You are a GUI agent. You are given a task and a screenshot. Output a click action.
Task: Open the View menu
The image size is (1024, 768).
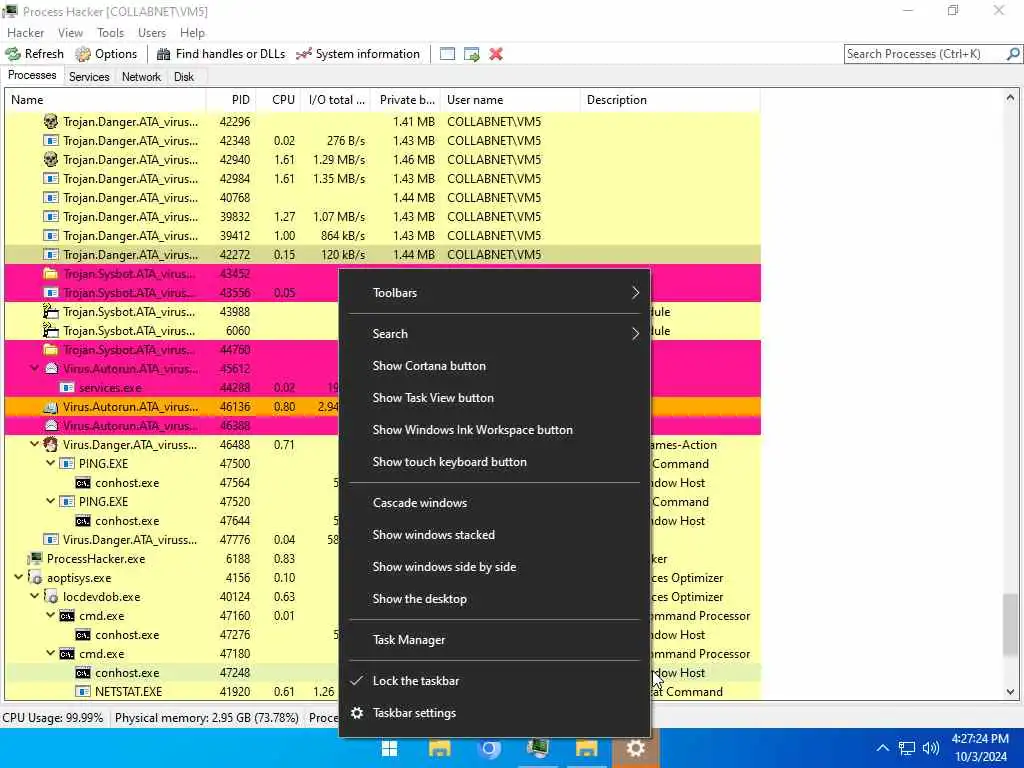coord(70,33)
